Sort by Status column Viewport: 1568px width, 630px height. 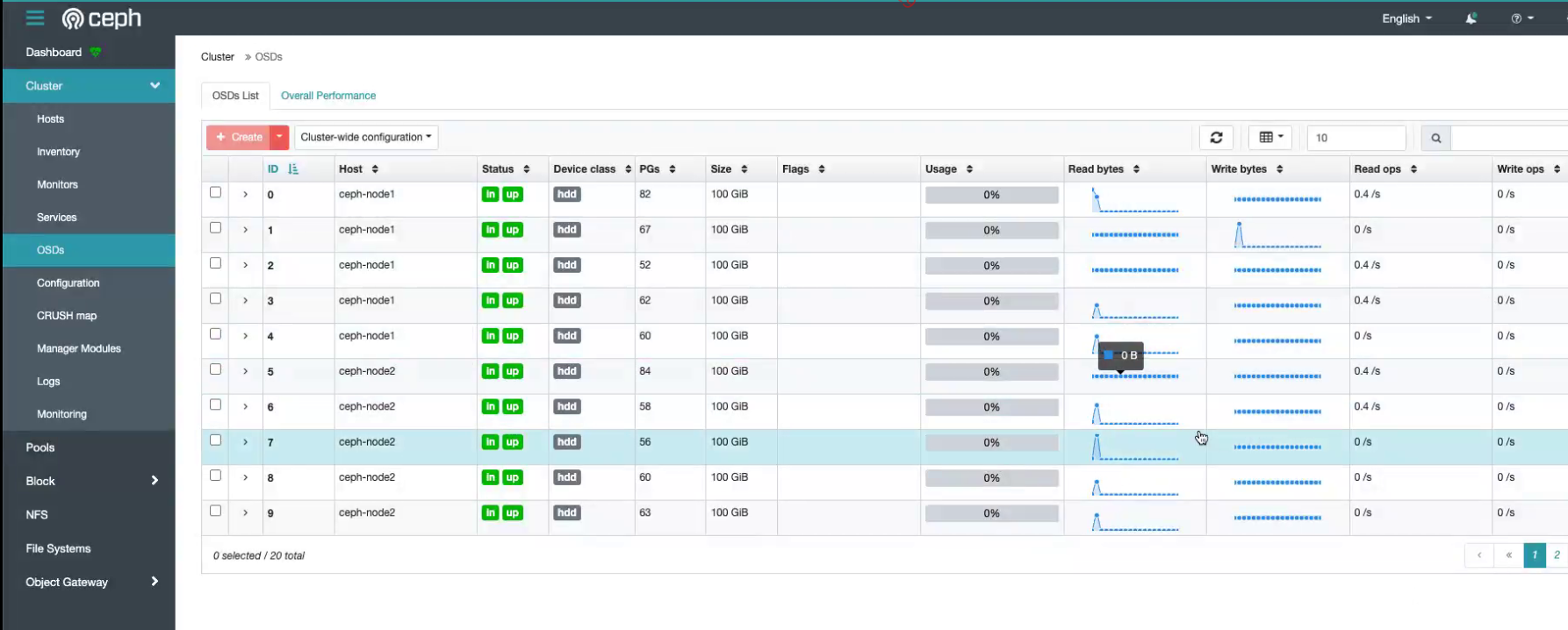coord(526,169)
